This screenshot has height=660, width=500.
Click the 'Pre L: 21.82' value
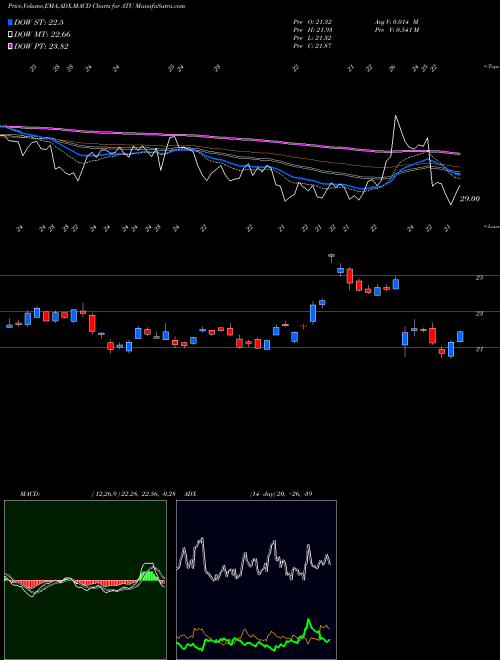[x=313, y=38]
